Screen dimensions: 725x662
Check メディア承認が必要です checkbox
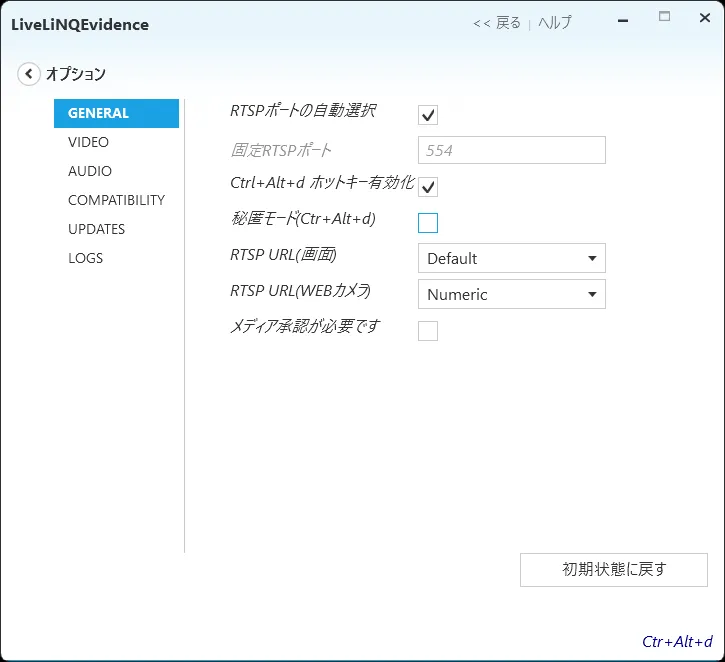tap(428, 331)
